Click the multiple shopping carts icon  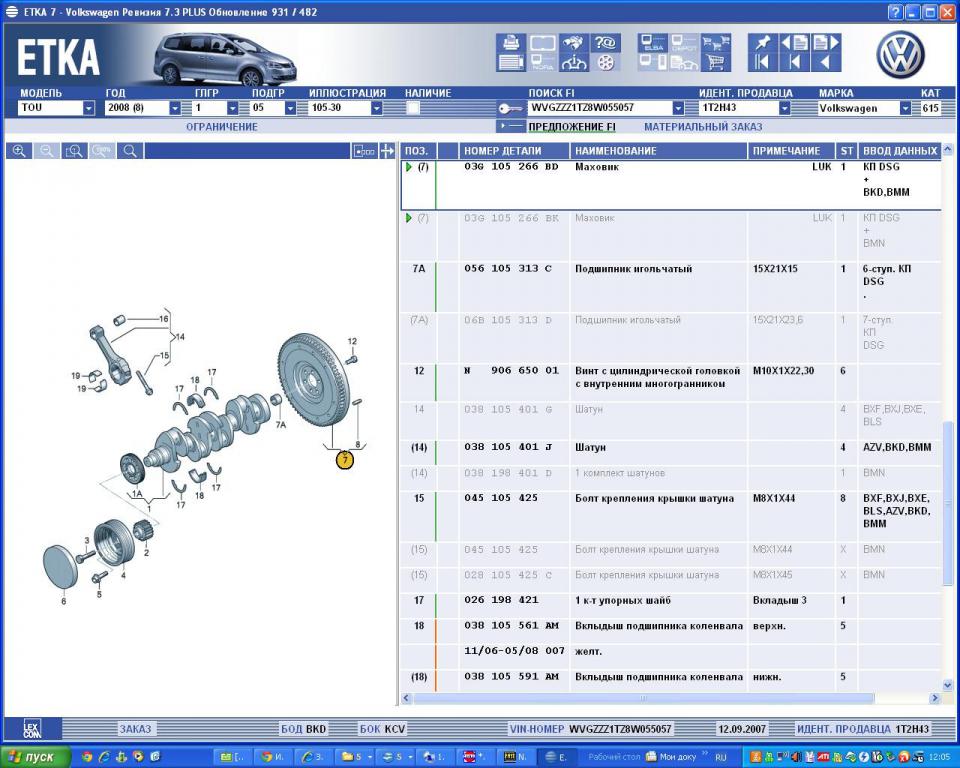(x=716, y=43)
